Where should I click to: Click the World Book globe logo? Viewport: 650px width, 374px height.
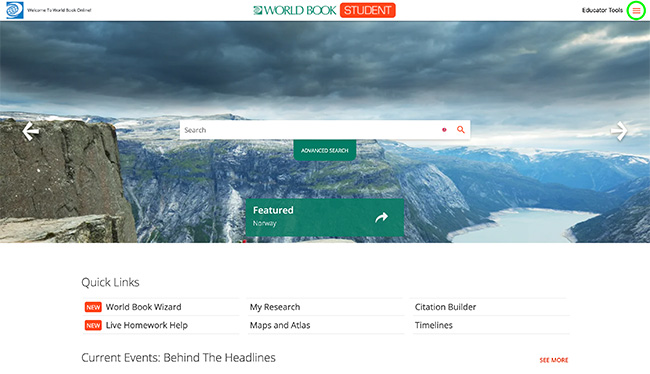coord(15,10)
